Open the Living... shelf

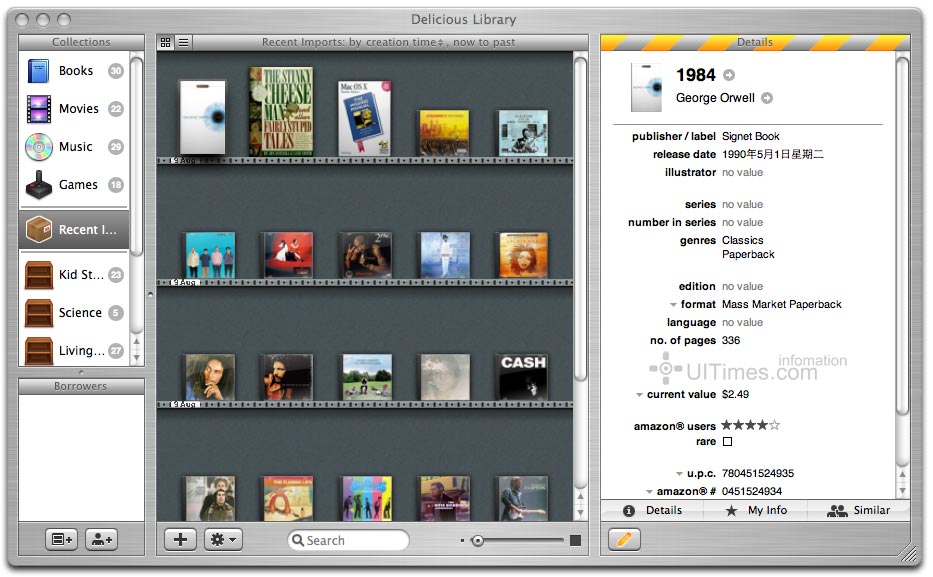coord(74,351)
